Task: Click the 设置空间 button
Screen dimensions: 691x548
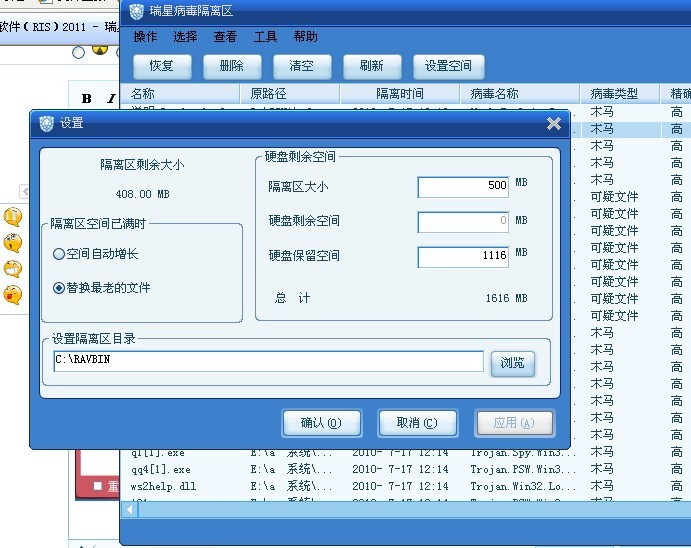Action: [448, 66]
